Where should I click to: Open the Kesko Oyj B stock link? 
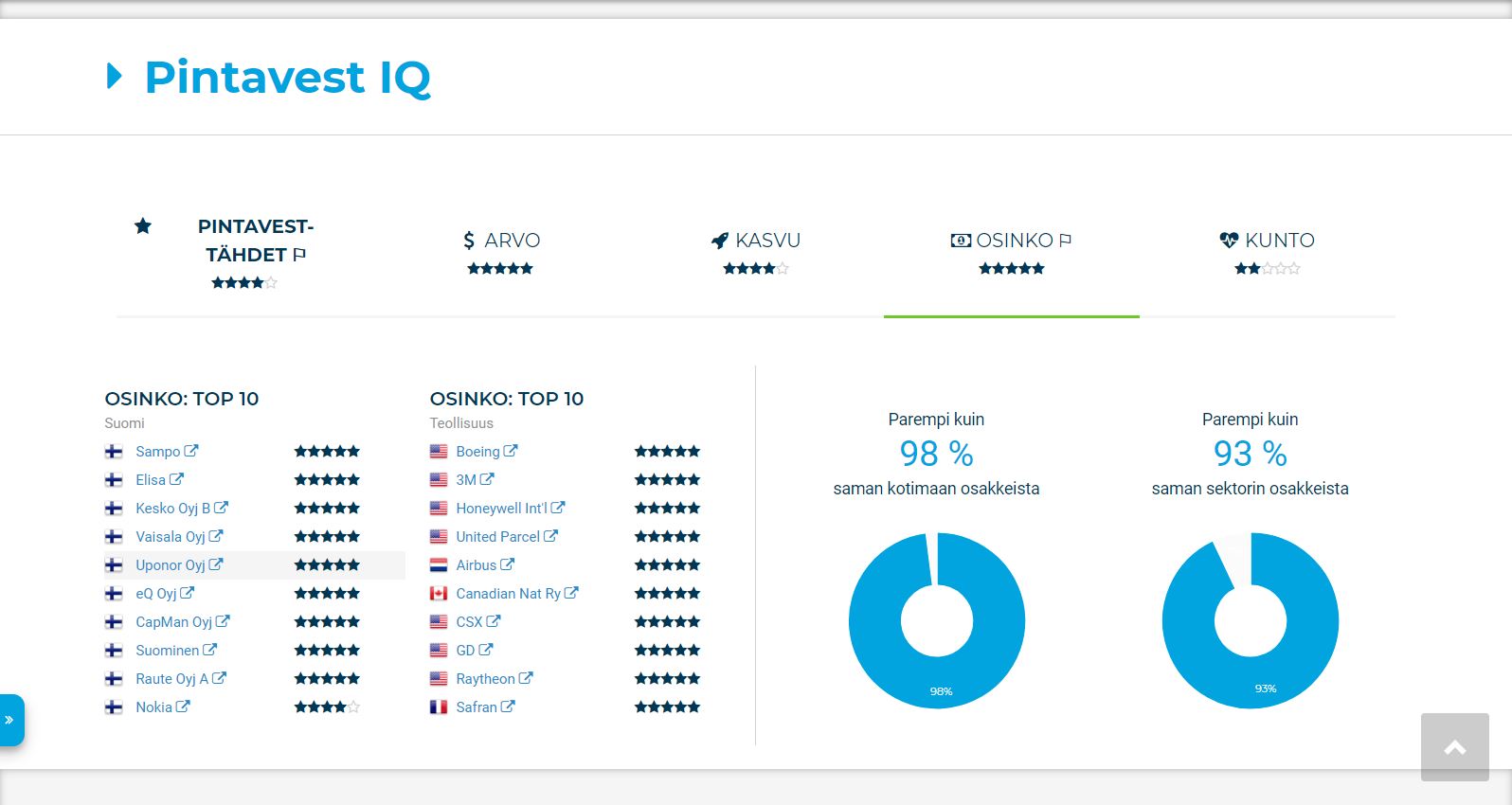[x=182, y=509]
